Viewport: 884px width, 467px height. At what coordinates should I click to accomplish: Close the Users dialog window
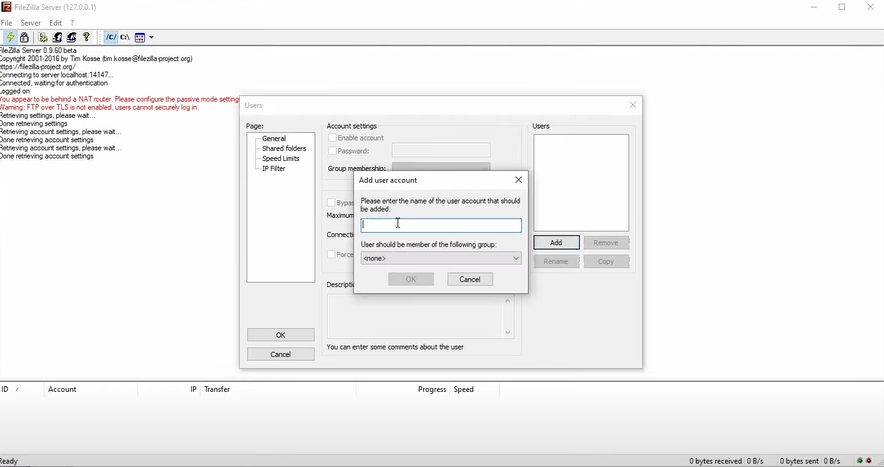633,105
